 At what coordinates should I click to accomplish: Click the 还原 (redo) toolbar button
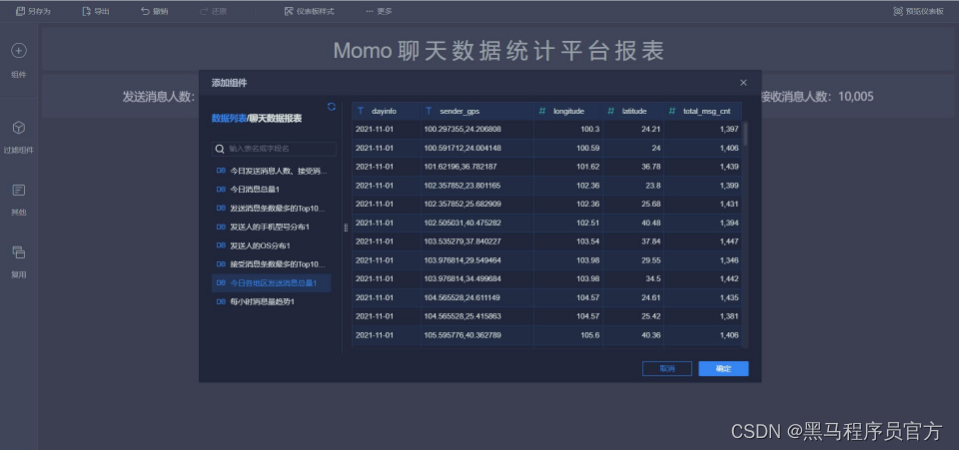[213, 11]
